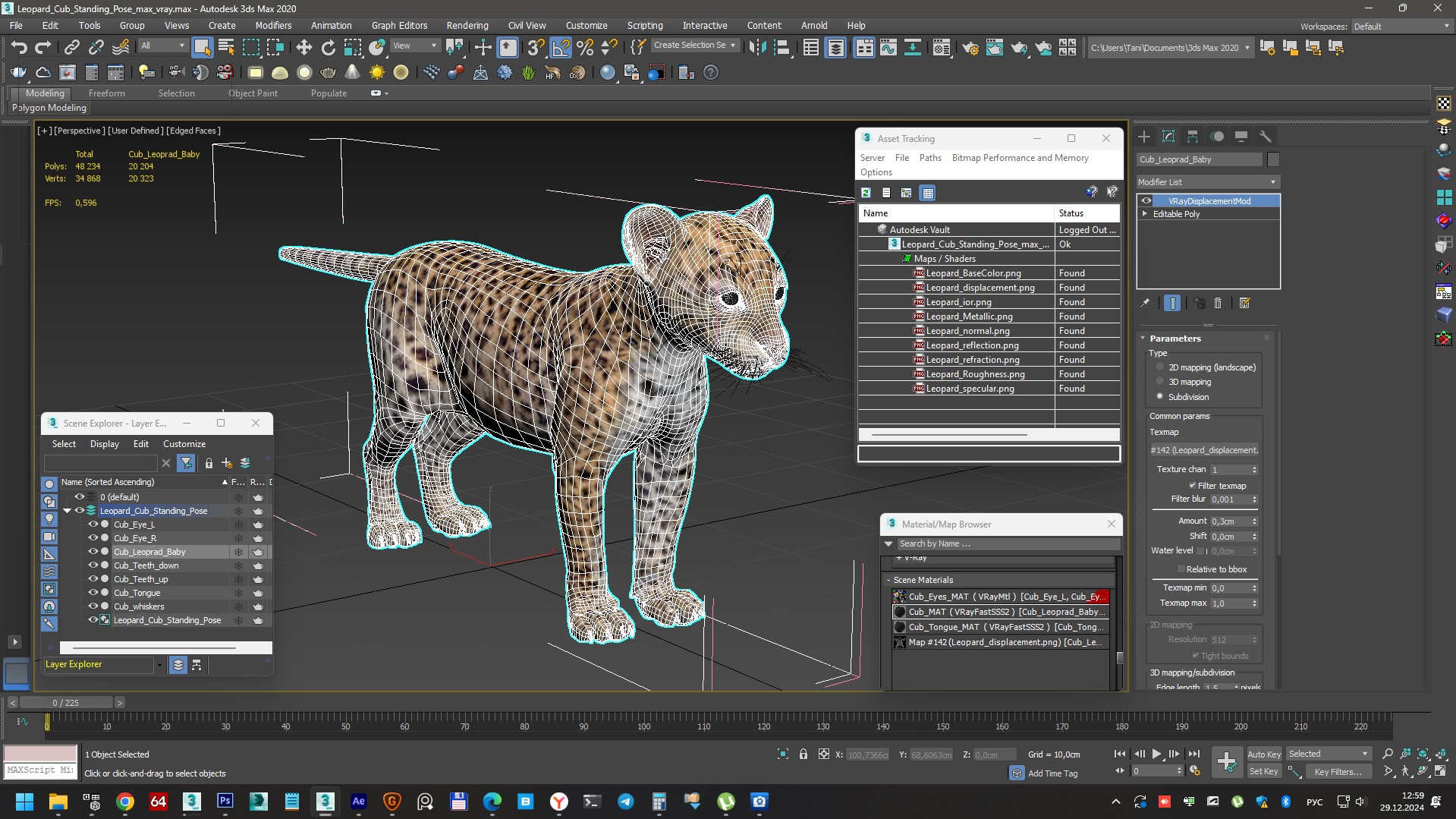Image resolution: width=1456 pixels, height=819 pixels.
Task: Toggle Filter texmap checkbox
Action: tap(1193, 486)
